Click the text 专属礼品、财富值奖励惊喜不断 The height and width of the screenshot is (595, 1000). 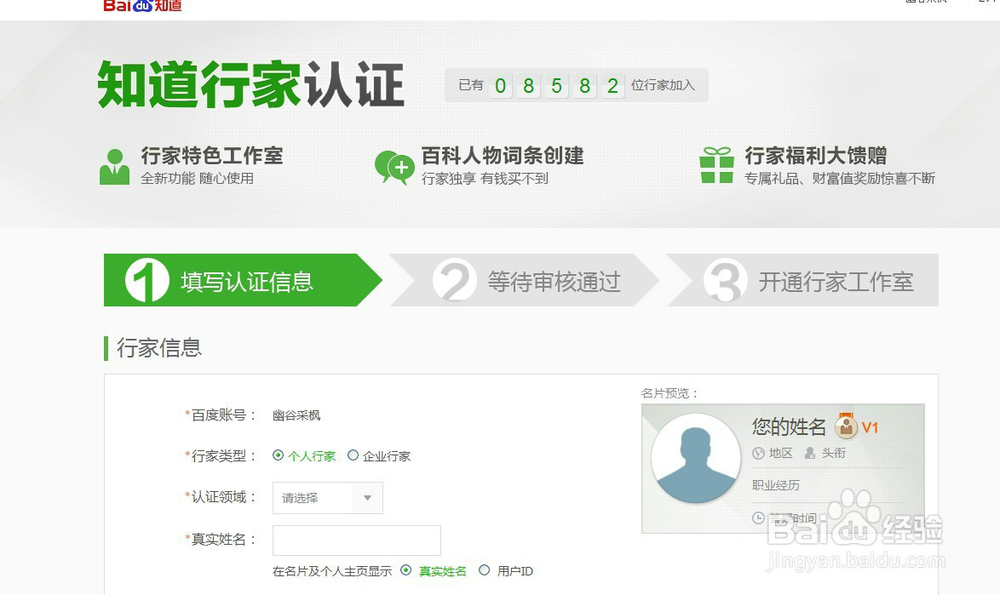839,179
